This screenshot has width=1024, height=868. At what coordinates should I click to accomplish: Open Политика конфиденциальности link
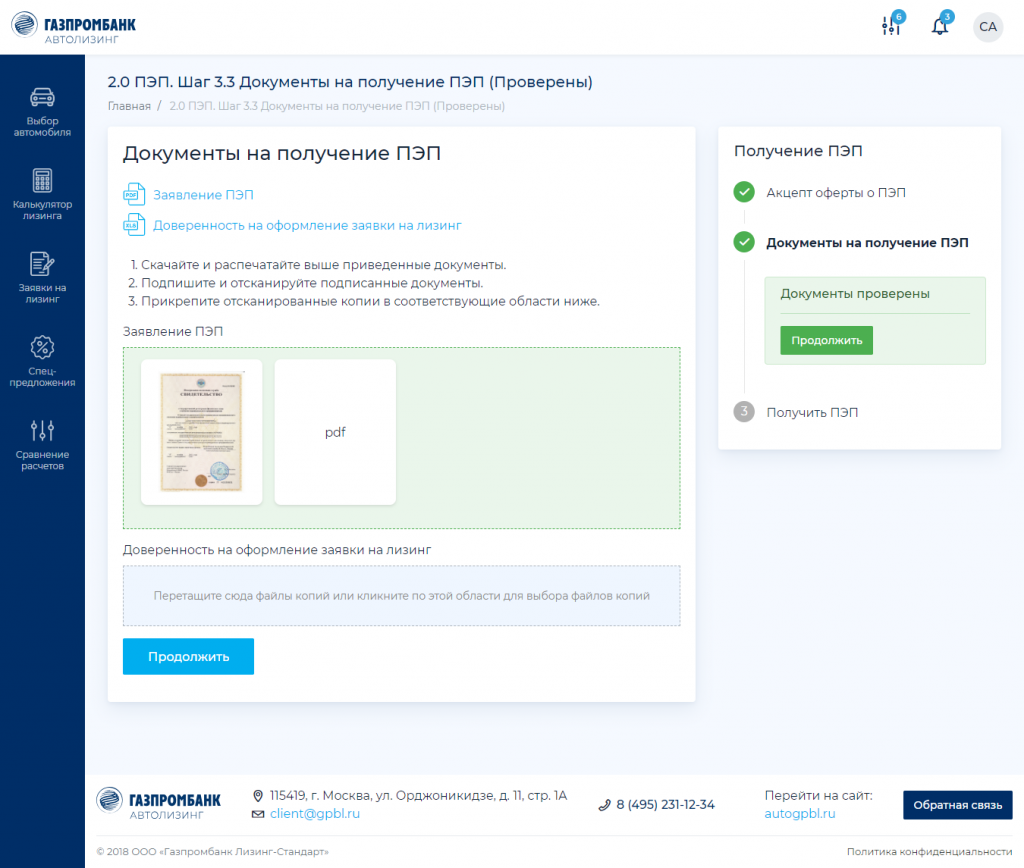click(x=929, y=852)
